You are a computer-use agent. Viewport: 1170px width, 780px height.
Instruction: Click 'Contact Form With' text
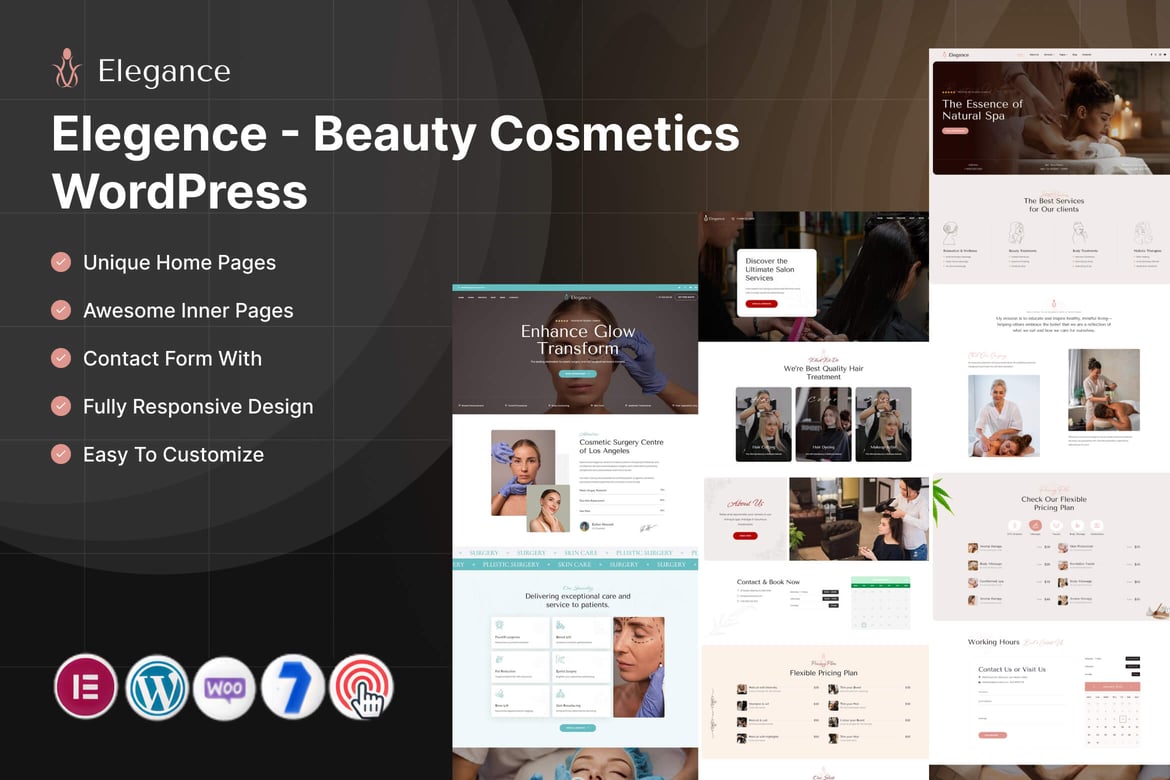tap(172, 358)
